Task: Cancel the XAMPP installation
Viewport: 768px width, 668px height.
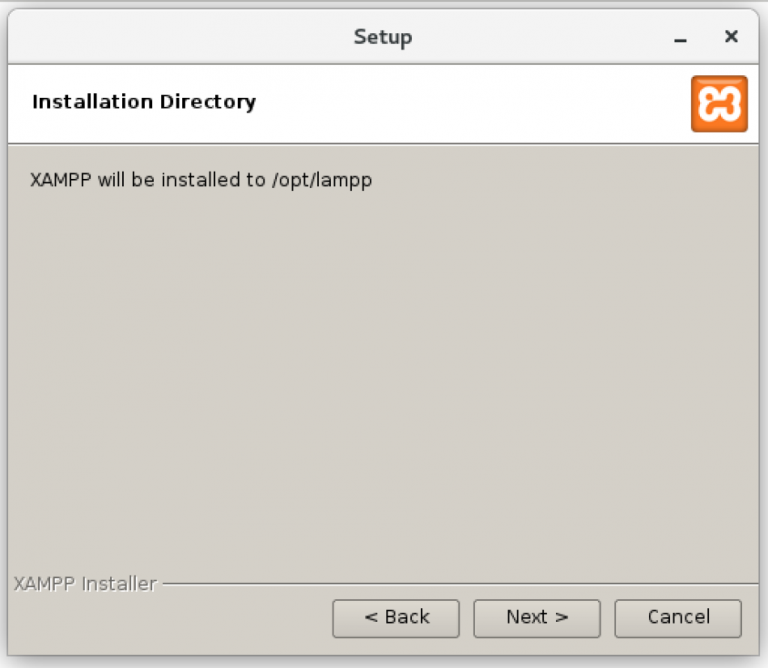Action: click(677, 617)
